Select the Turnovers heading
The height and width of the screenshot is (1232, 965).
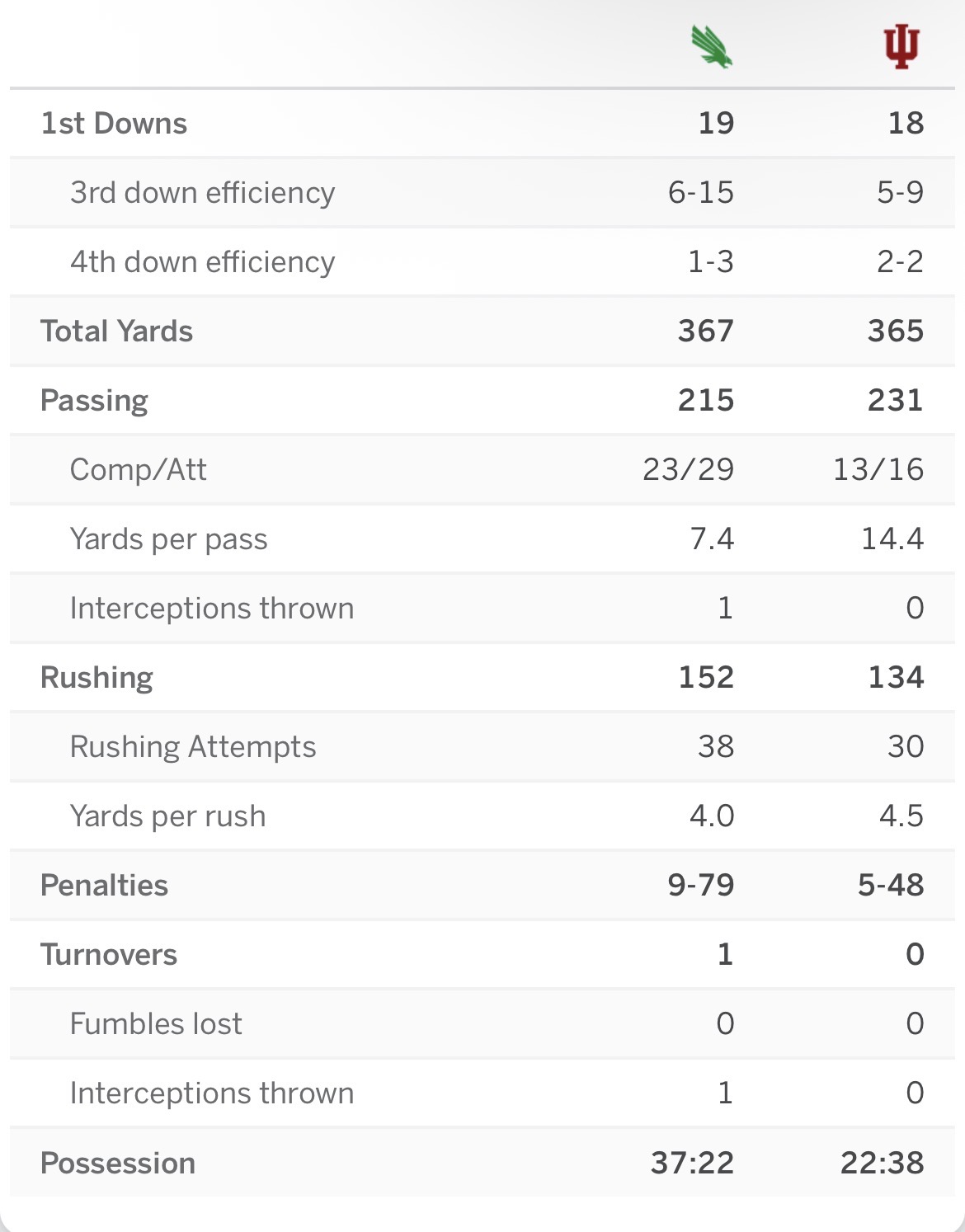pyautogui.click(x=109, y=955)
